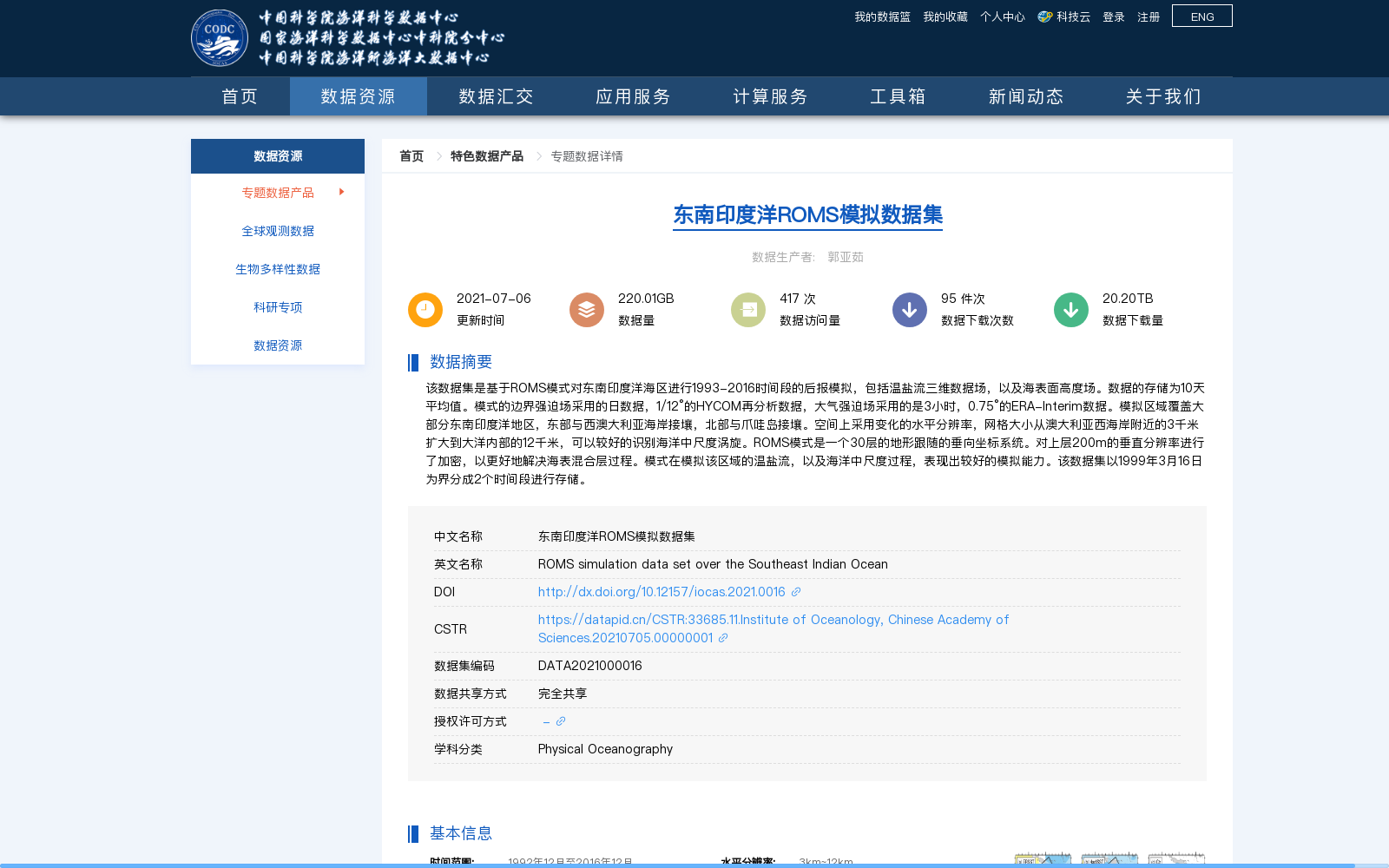Click link icon after CSTR identifier
This screenshot has height=868, width=1389.
coord(723,638)
